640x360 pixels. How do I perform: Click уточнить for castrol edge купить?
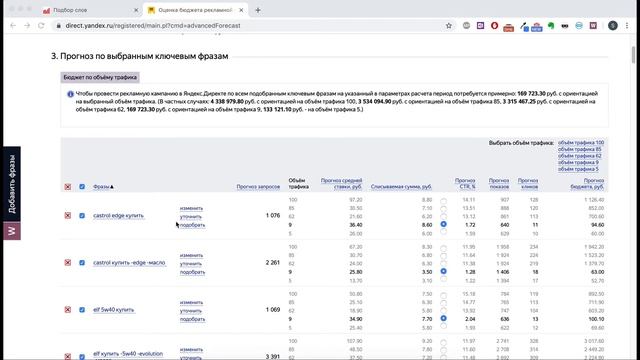(191, 217)
